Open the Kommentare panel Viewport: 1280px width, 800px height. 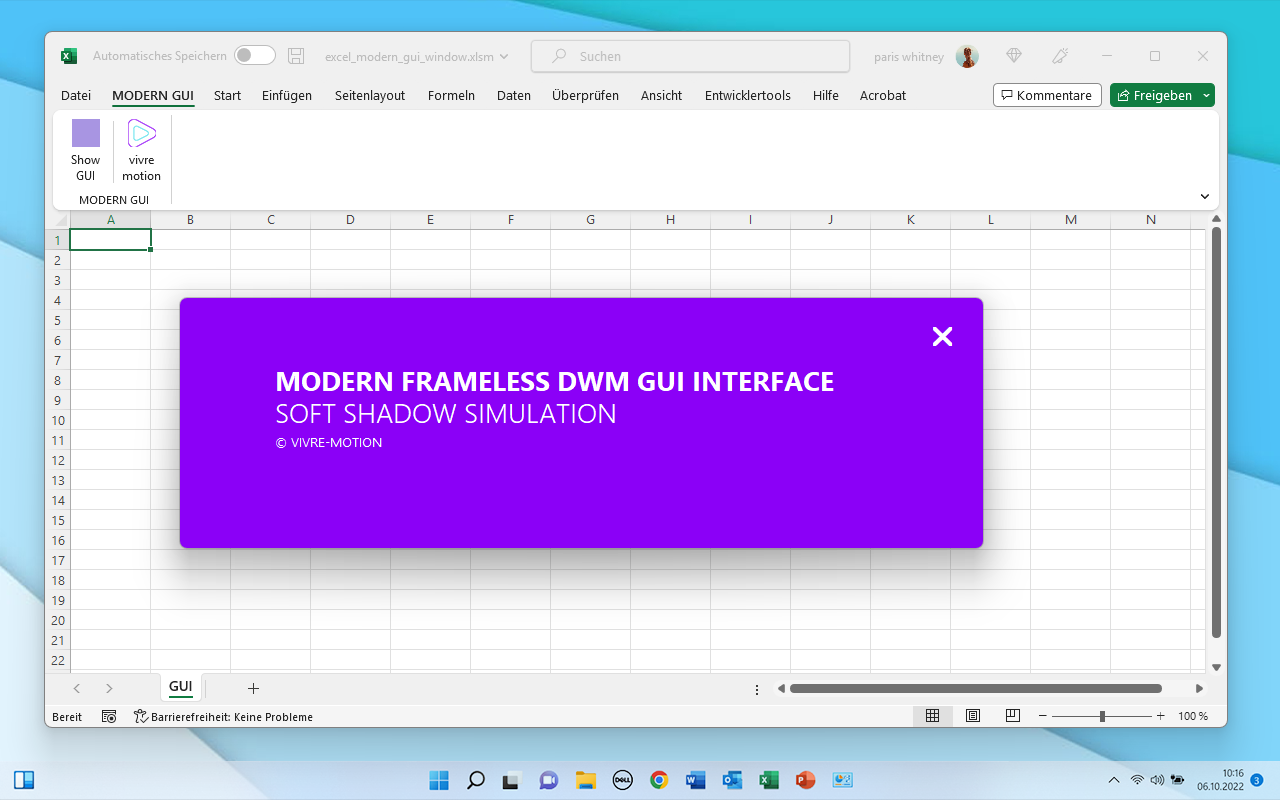[x=1047, y=94]
